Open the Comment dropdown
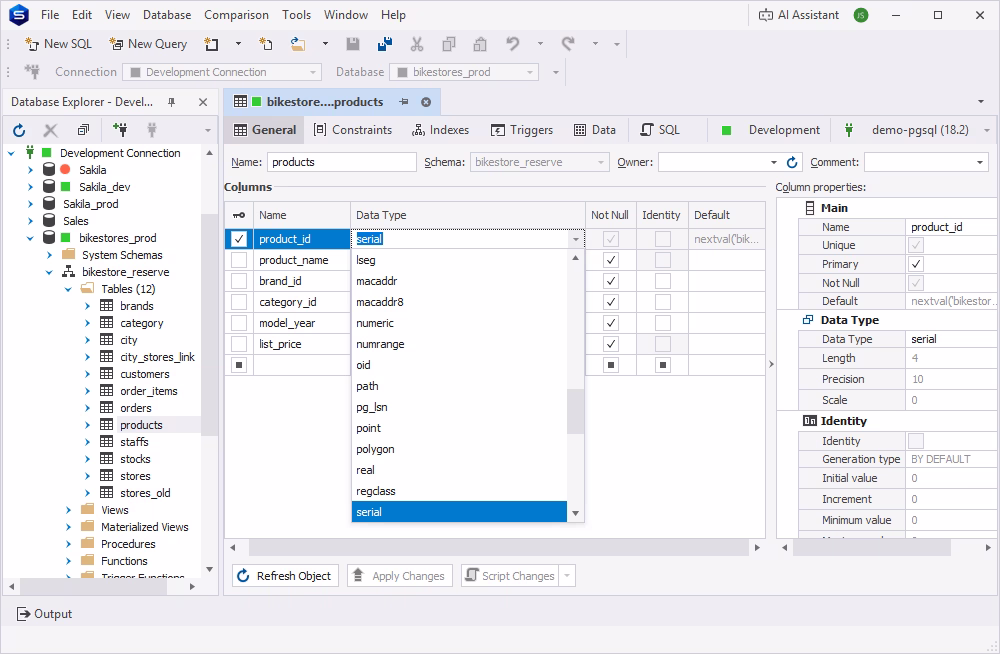The height and width of the screenshot is (654, 1000). (980, 162)
